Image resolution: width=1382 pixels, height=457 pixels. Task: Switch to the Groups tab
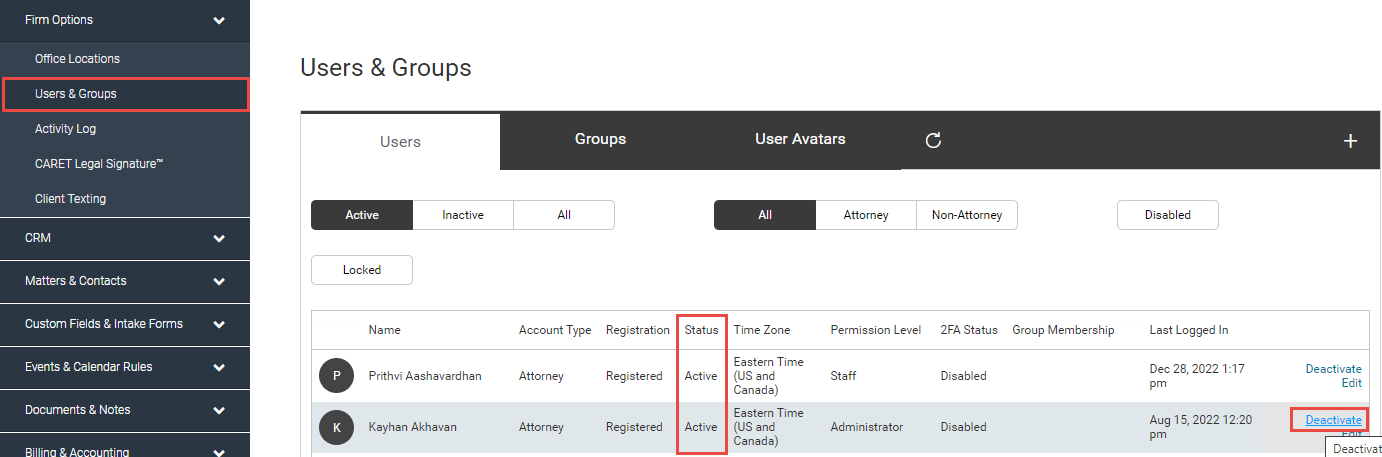(600, 139)
